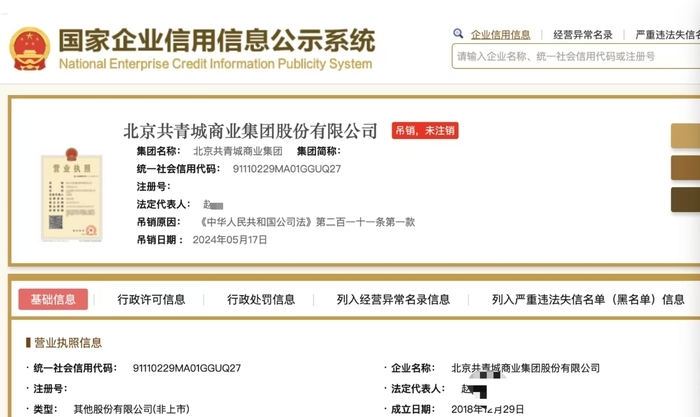Click the 类型 value 其他股份有限公司(非上市)
The image size is (700, 417).
[131, 409]
